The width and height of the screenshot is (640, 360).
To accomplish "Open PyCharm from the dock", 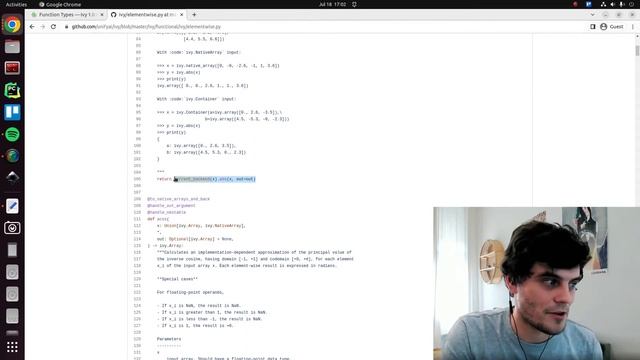I will pyautogui.click(x=12, y=90).
